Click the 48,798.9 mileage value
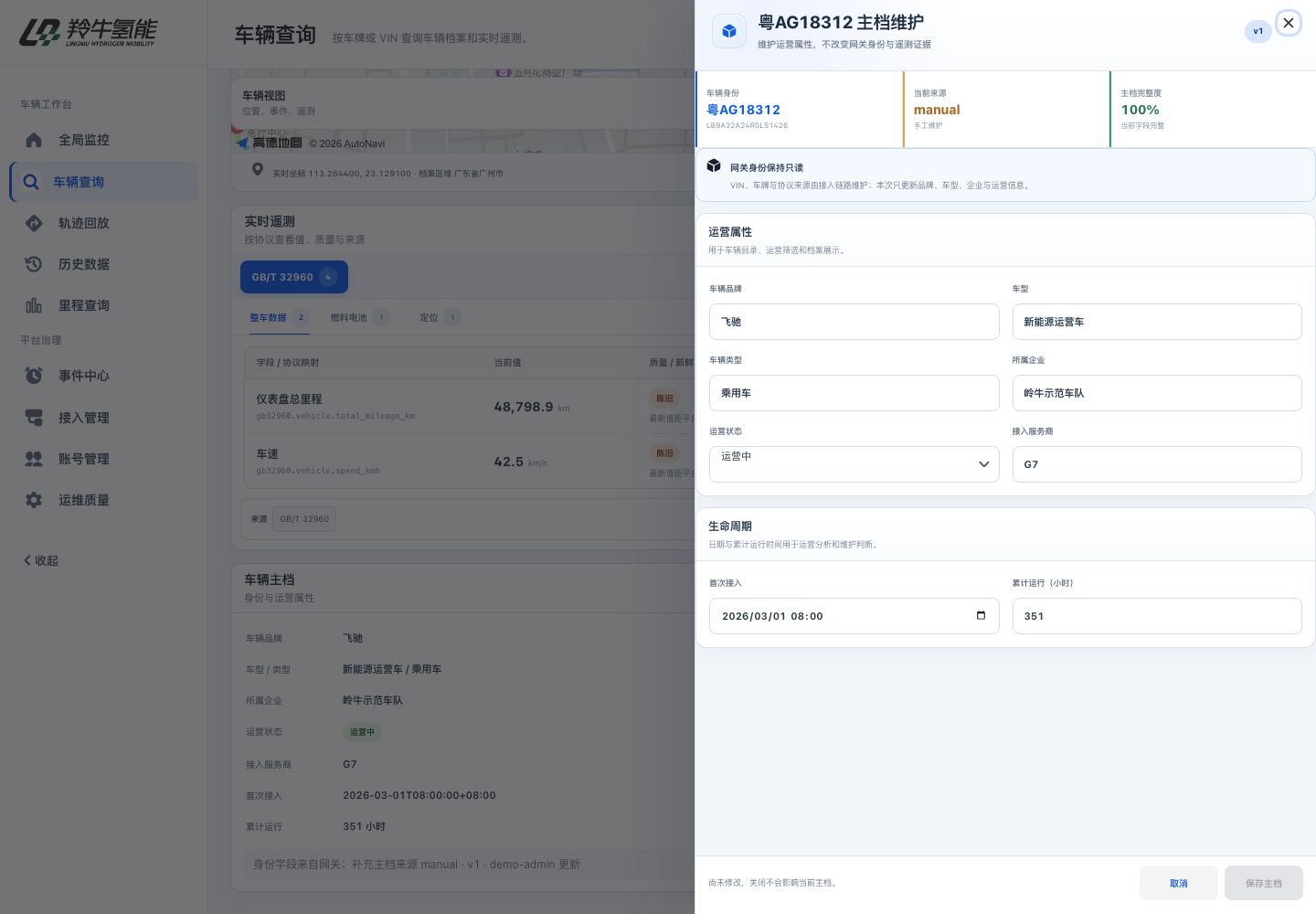 coord(524,407)
